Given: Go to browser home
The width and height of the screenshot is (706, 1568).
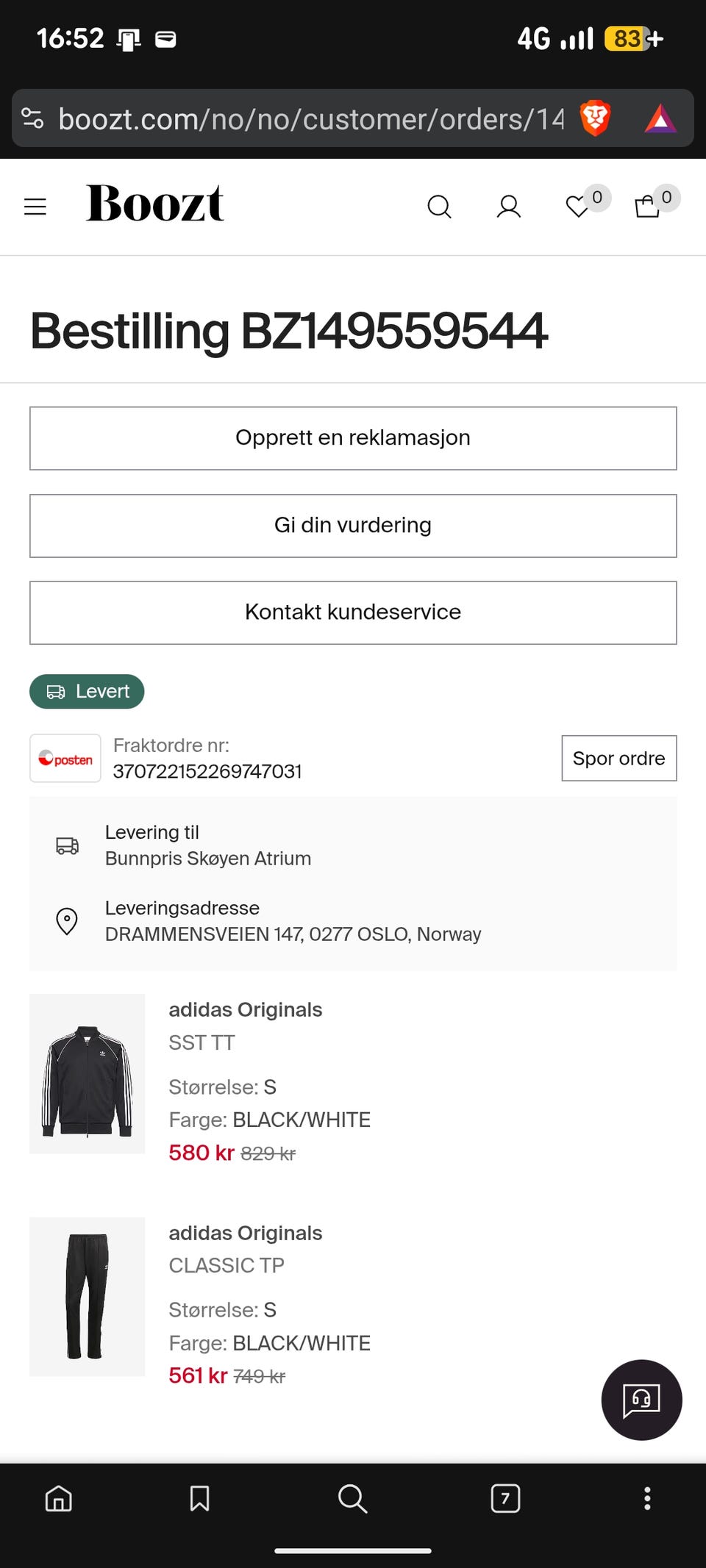Looking at the screenshot, I should click(x=59, y=1498).
